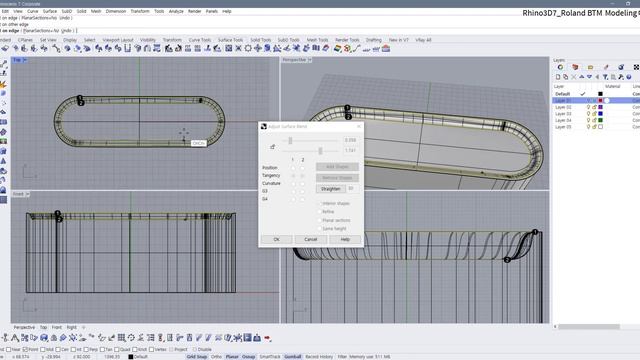Select the red cube panel tab icon
Image resolution: width=640 pixels, height=360 pixels.
tap(575, 67)
